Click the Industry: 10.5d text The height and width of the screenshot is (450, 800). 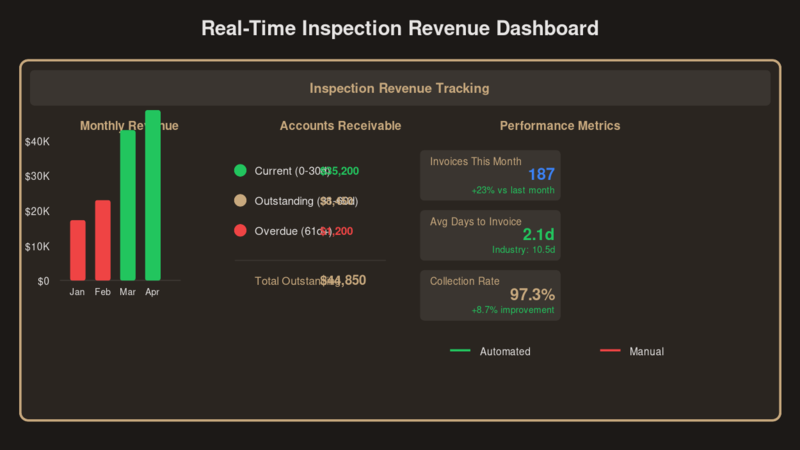[x=523, y=250]
